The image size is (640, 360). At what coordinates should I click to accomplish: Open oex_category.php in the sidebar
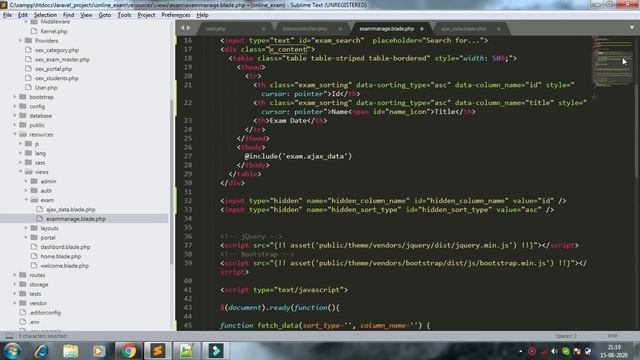pyautogui.click(x=57, y=50)
